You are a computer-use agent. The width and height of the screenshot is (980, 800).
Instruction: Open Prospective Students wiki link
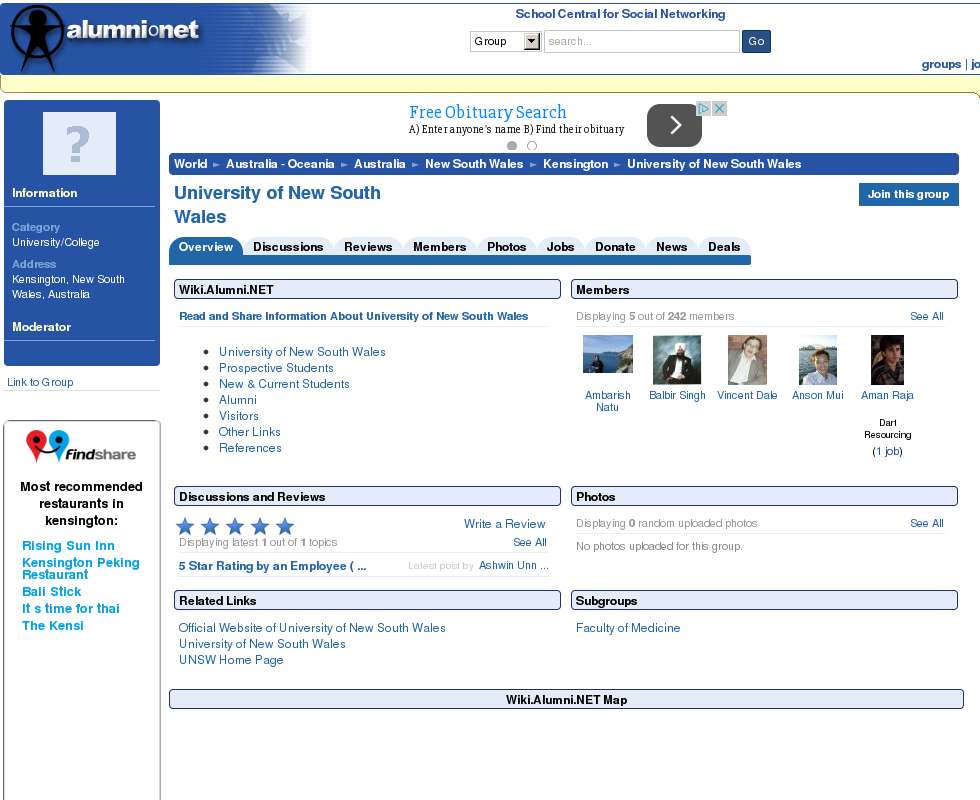276,368
